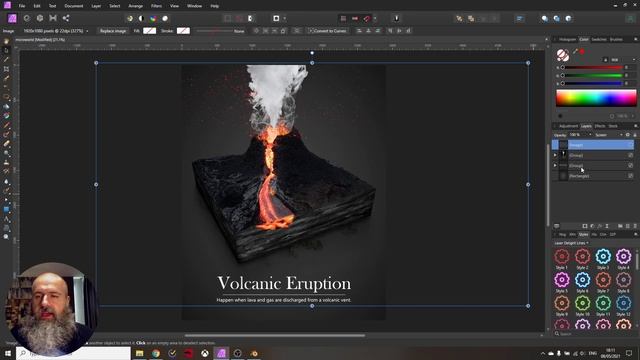The height and width of the screenshot is (360, 640).
Task: Apply Auto Contrast from toolbar
Action: coord(141,18)
